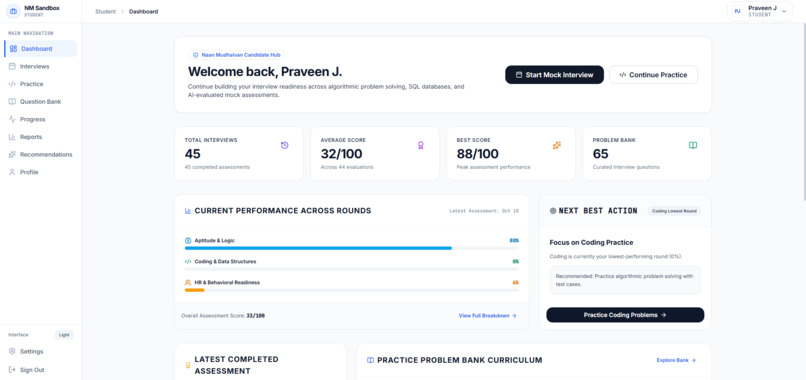Click the orange sparkle icon on Best Score card
The width and height of the screenshot is (806, 380).
coord(557,146)
